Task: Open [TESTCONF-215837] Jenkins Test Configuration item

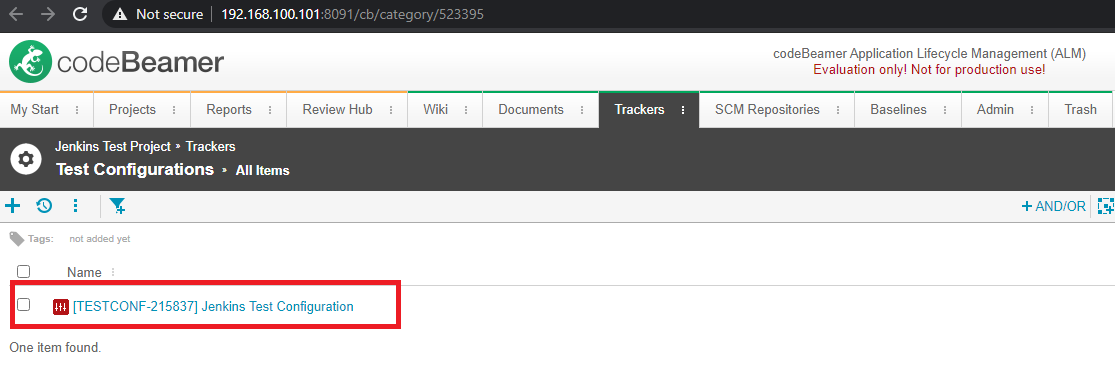Action: tap(213, 307)
